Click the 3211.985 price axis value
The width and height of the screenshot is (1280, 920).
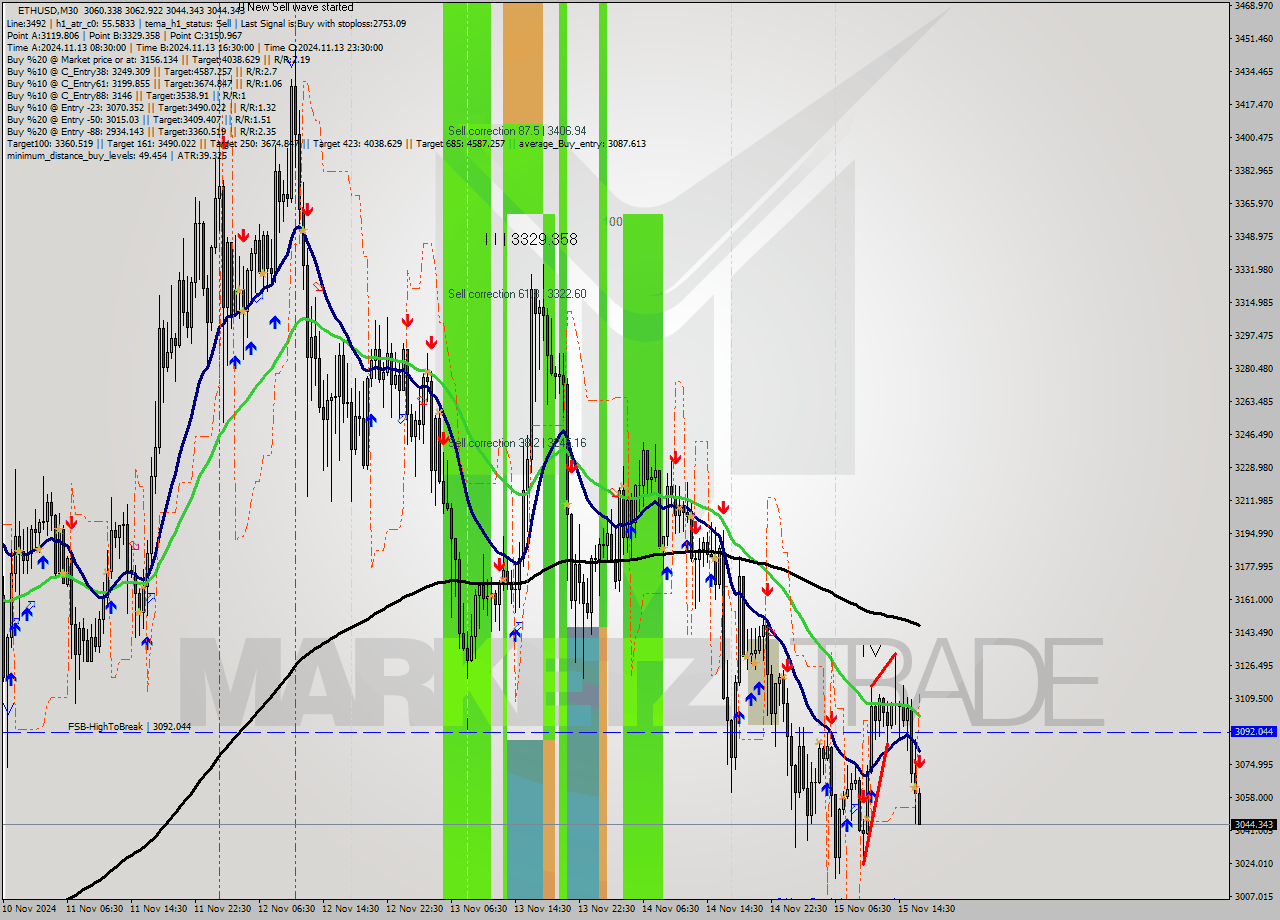pyautogui.click(x=1254, y=501)
